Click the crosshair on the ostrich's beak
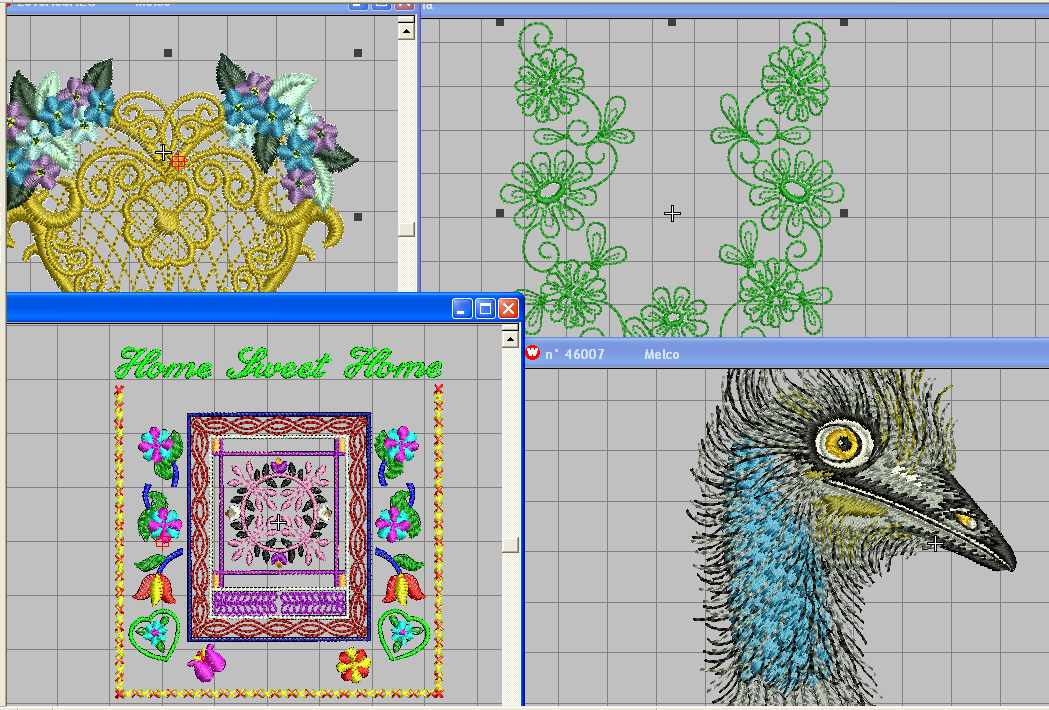 click(935, 544)
